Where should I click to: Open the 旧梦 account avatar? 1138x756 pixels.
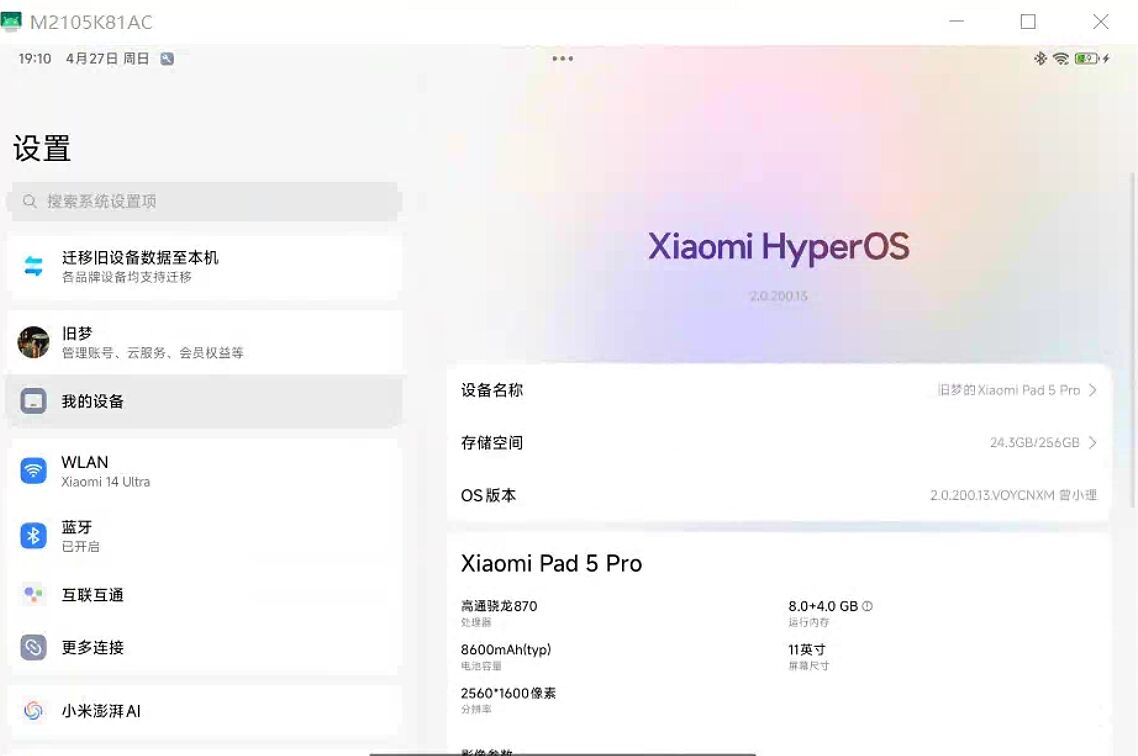point(33,342)
